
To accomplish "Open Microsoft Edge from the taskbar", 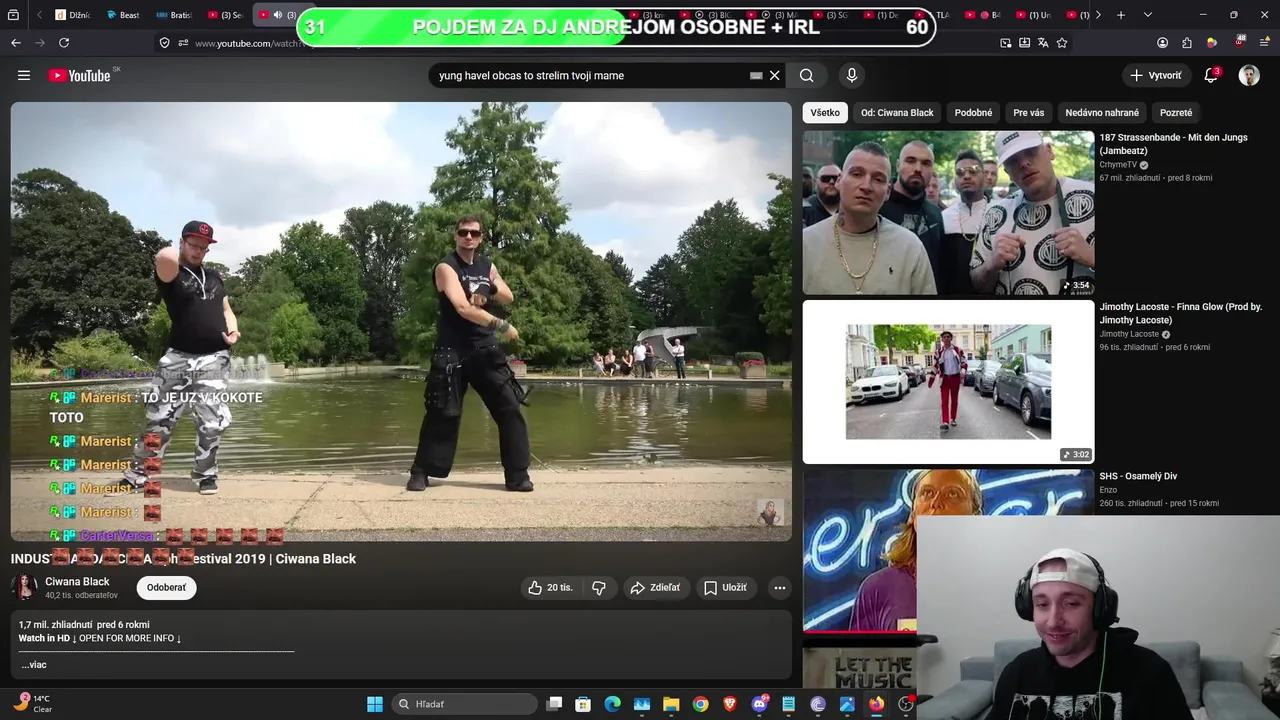I will point(613,704).
